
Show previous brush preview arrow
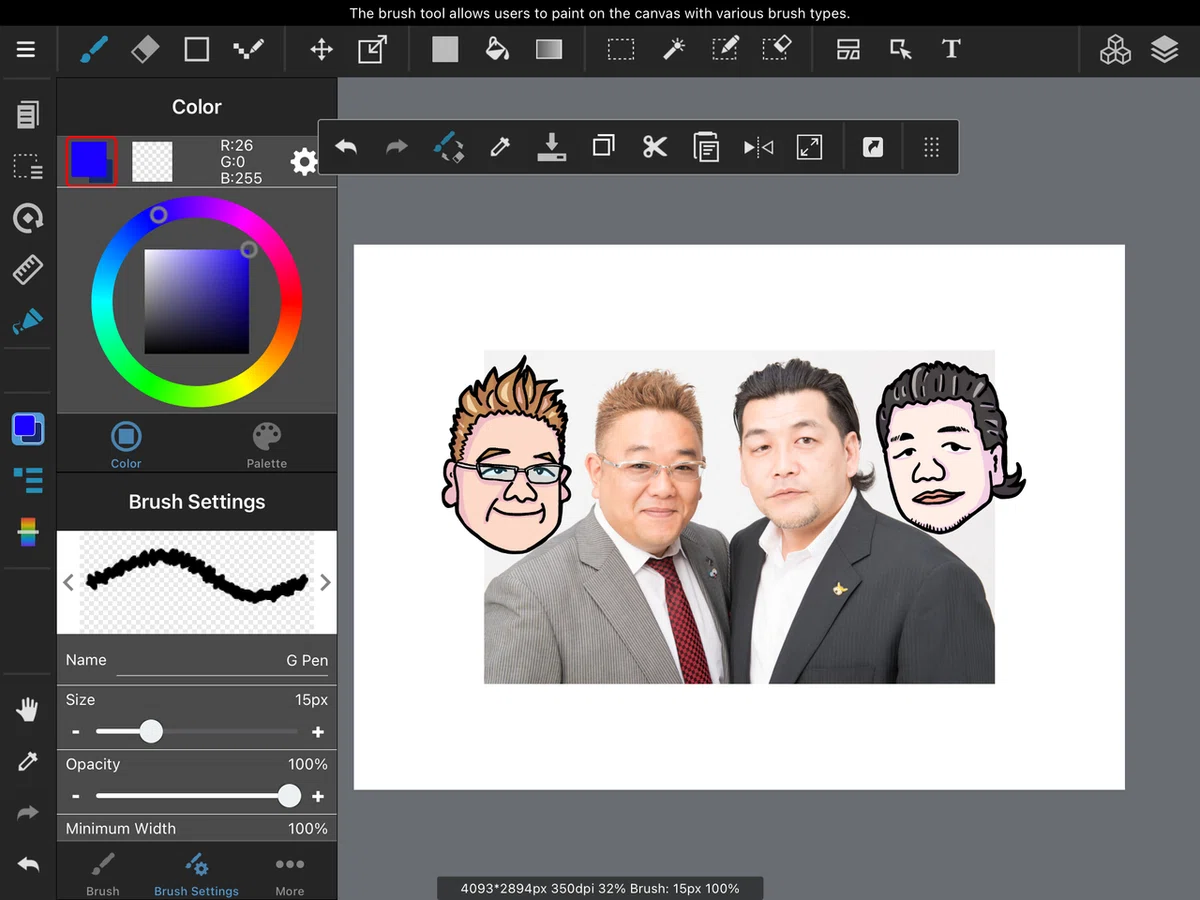(x=68, y=583)
